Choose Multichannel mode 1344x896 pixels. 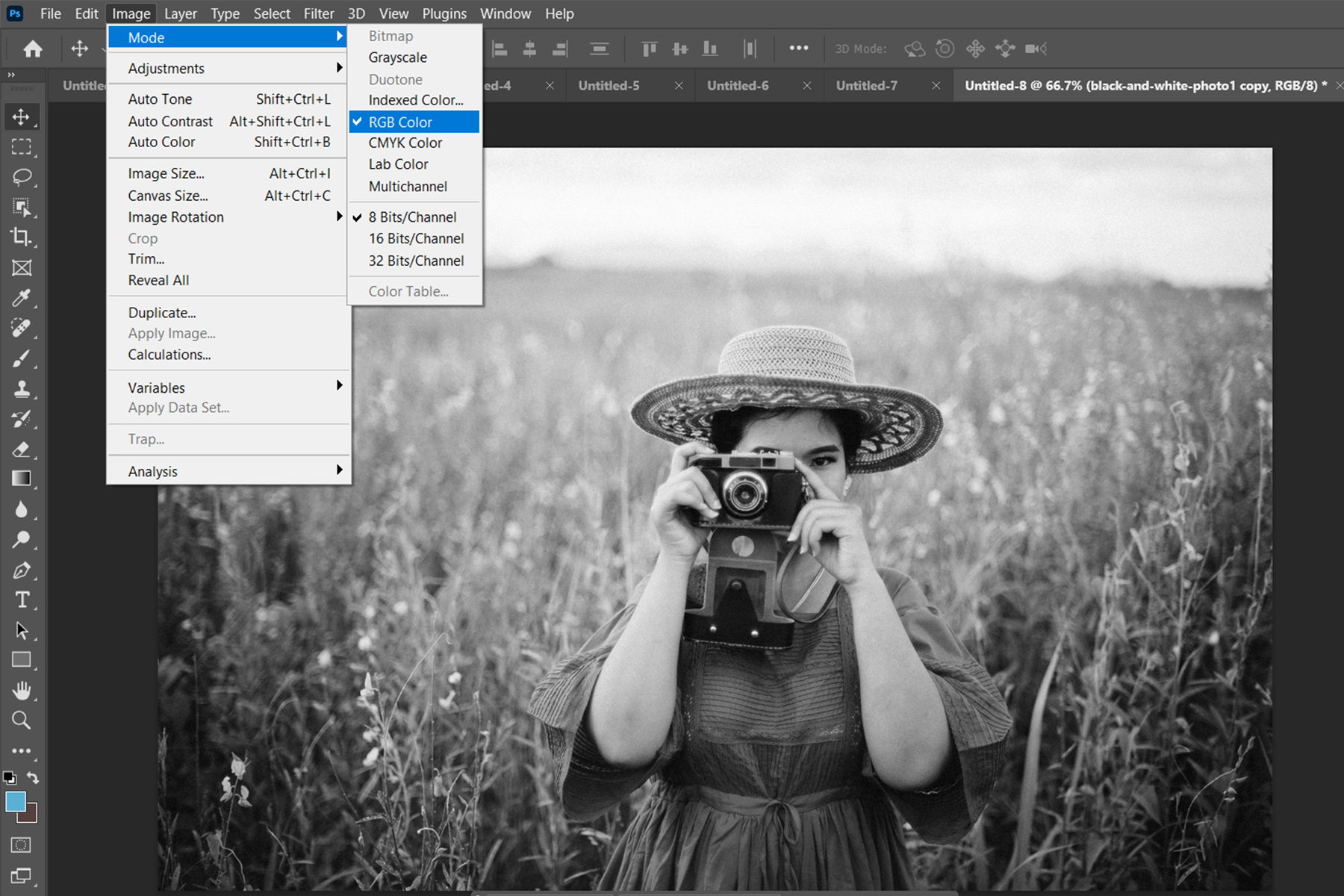click(x=414, y=187)
